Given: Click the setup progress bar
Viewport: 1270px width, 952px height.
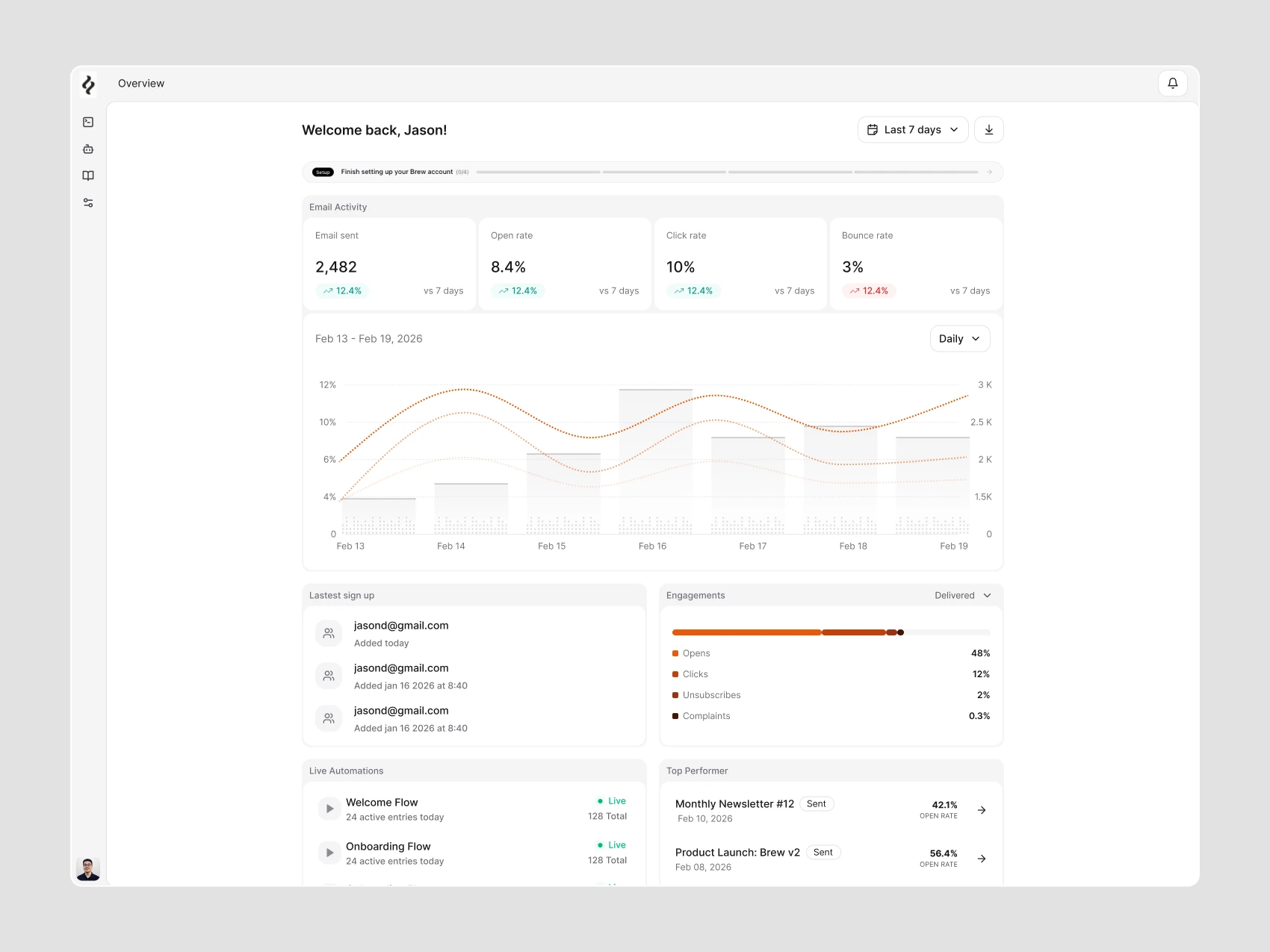Looking at the screenshot, I should pos(727,172).
